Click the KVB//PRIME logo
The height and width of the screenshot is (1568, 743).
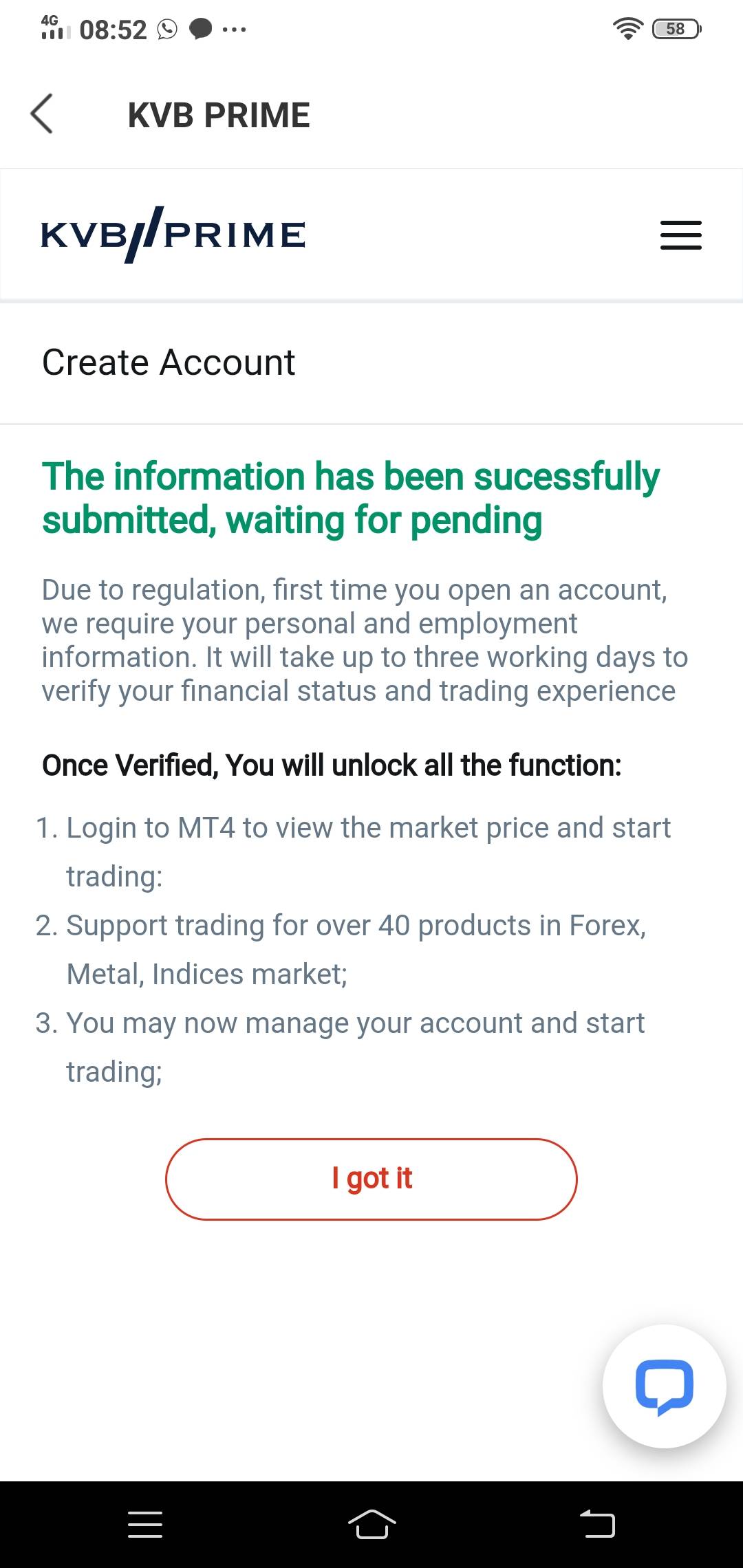click(x=173, y=235)
